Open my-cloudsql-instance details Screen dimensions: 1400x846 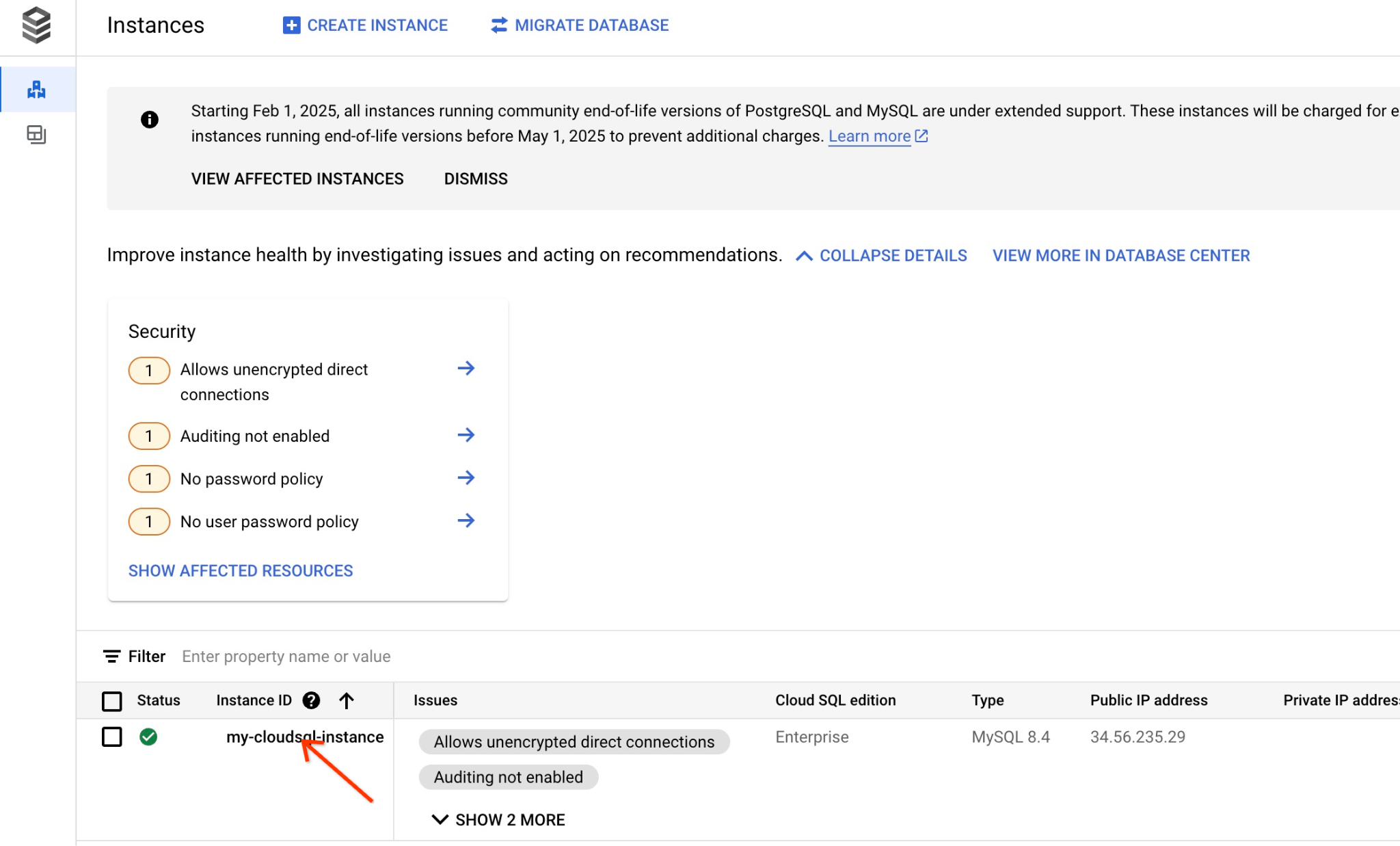(305, 737)
